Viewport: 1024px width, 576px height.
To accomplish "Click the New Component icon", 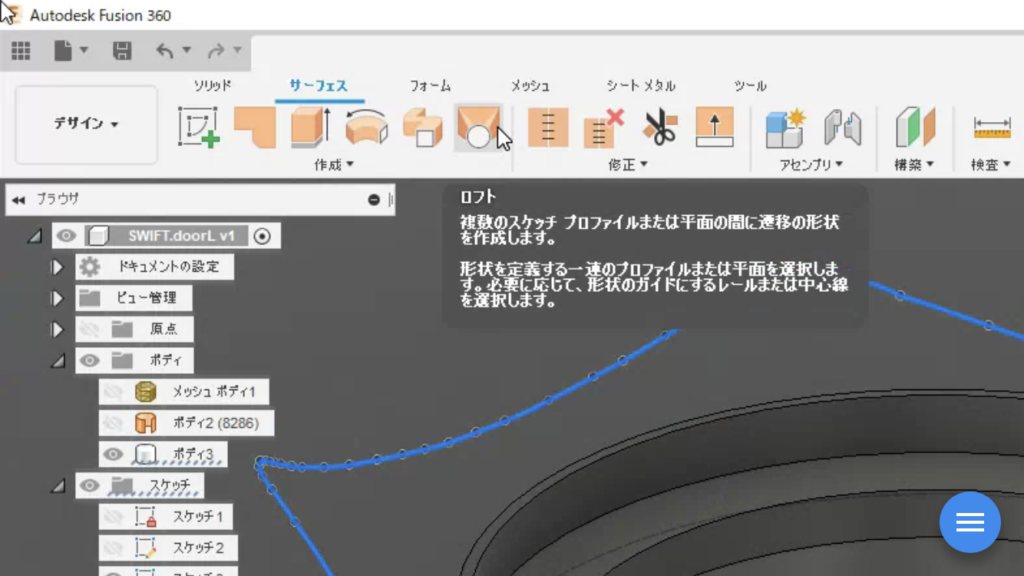I will click(x=786, y=129).
